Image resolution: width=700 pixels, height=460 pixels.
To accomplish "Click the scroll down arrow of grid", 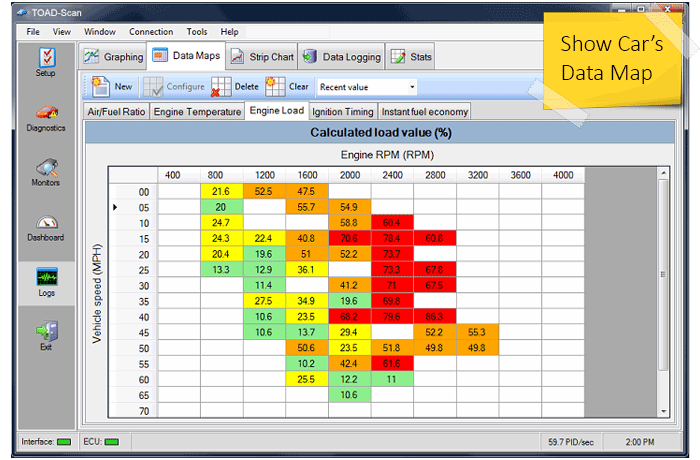I will click(x=663, y=411).
